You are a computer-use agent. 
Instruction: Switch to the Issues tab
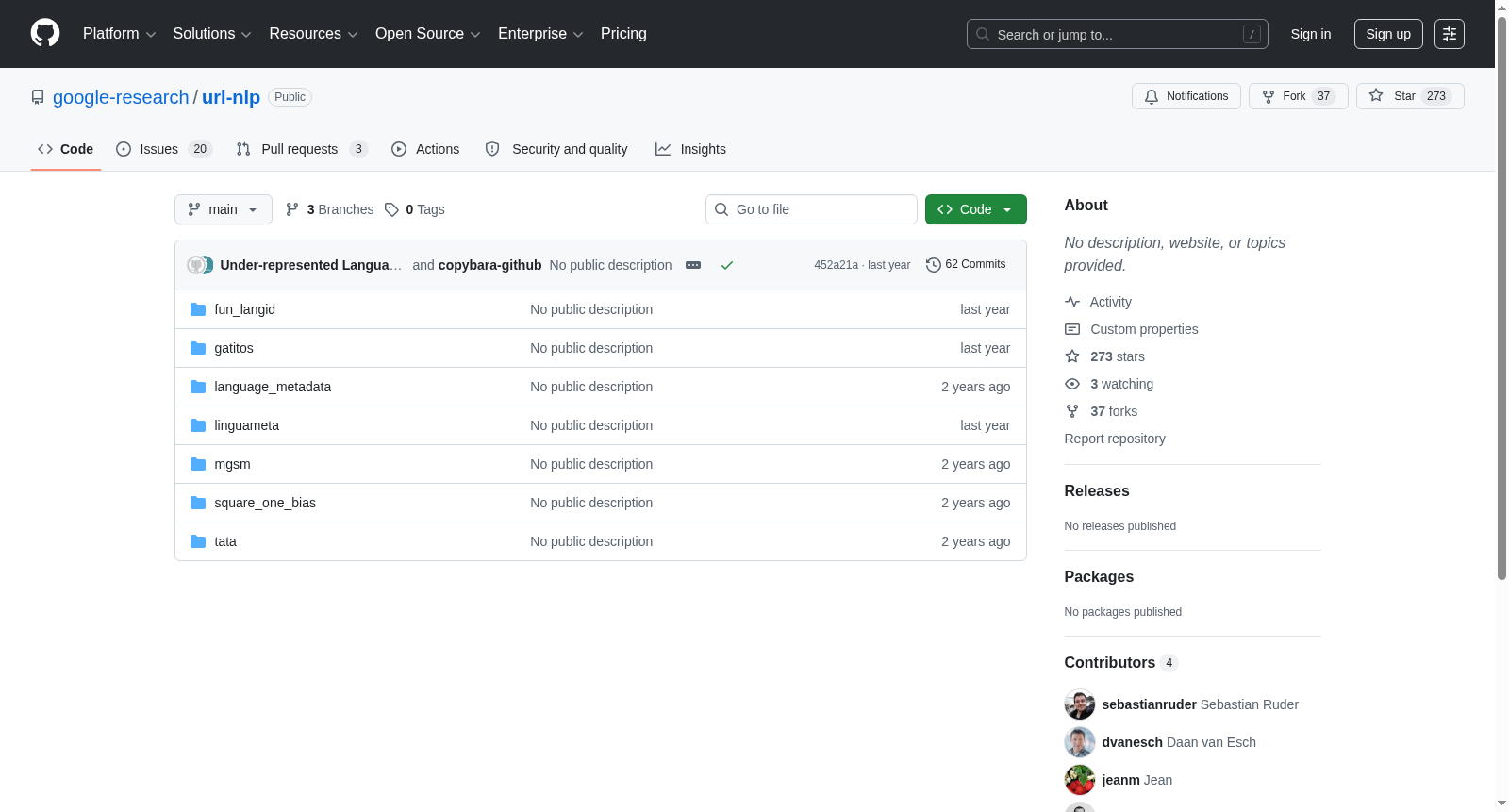pyautogui.click(x=164, y=149)
